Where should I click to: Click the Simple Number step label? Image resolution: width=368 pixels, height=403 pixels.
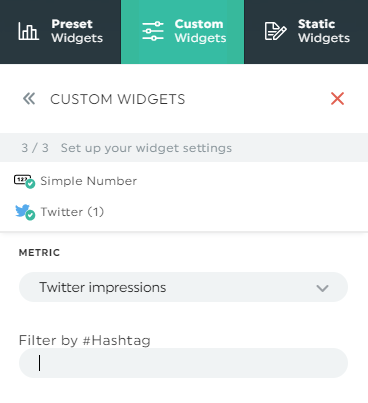(x=88, y=181)
